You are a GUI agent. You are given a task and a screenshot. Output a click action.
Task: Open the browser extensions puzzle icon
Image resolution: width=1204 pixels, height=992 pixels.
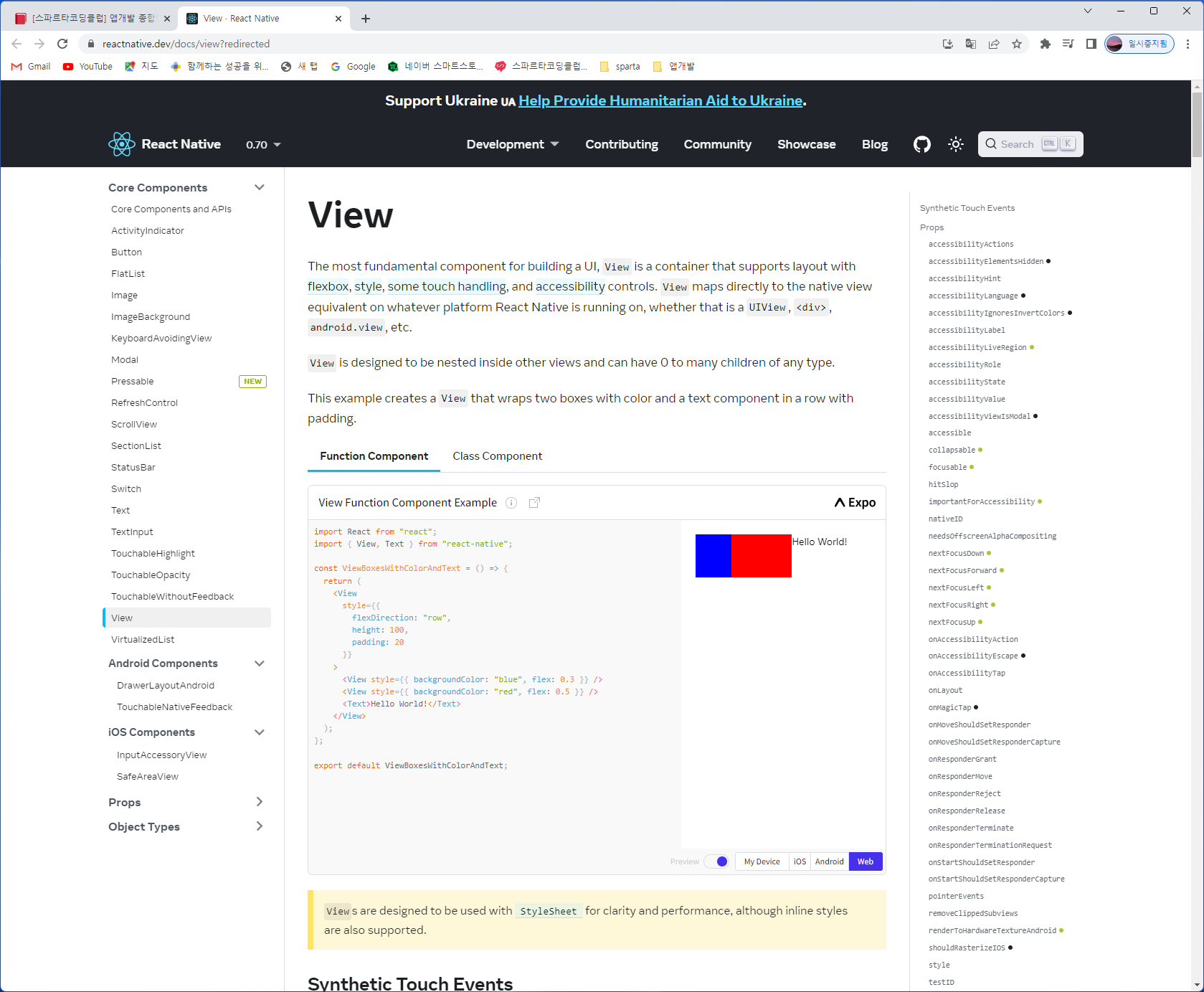point(1046,44)
